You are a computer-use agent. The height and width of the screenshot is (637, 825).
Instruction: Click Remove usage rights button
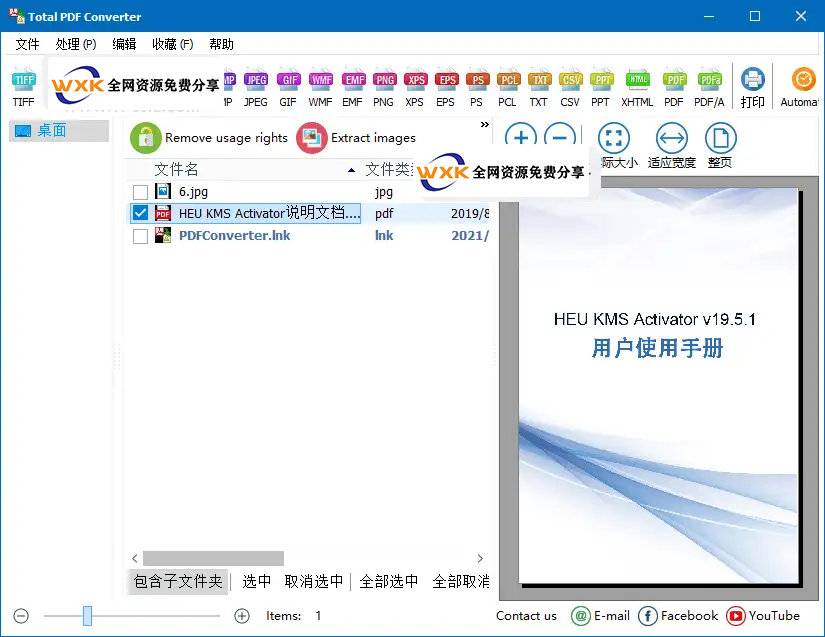[210, 138]
